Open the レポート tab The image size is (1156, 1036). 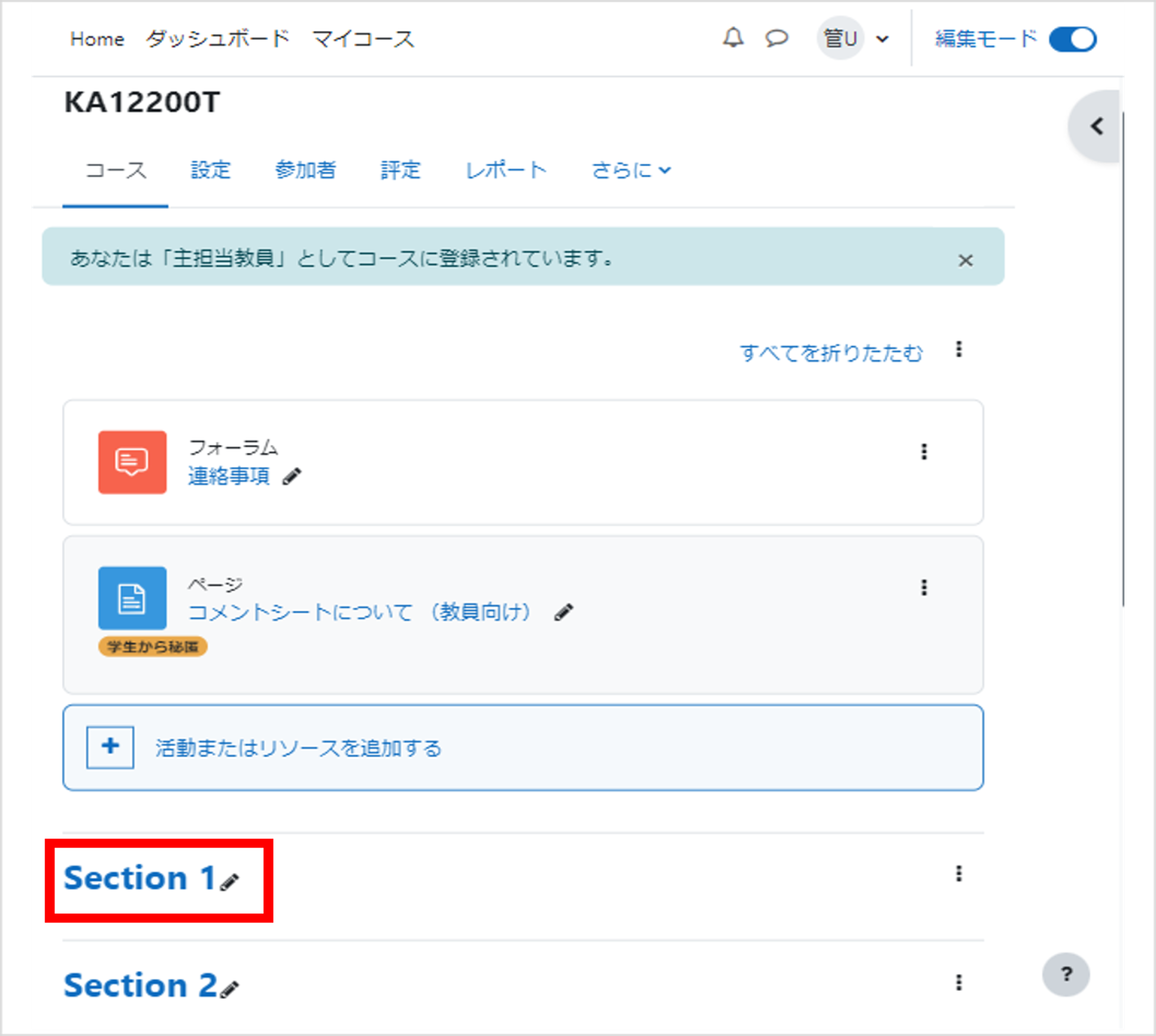point(506,170)
